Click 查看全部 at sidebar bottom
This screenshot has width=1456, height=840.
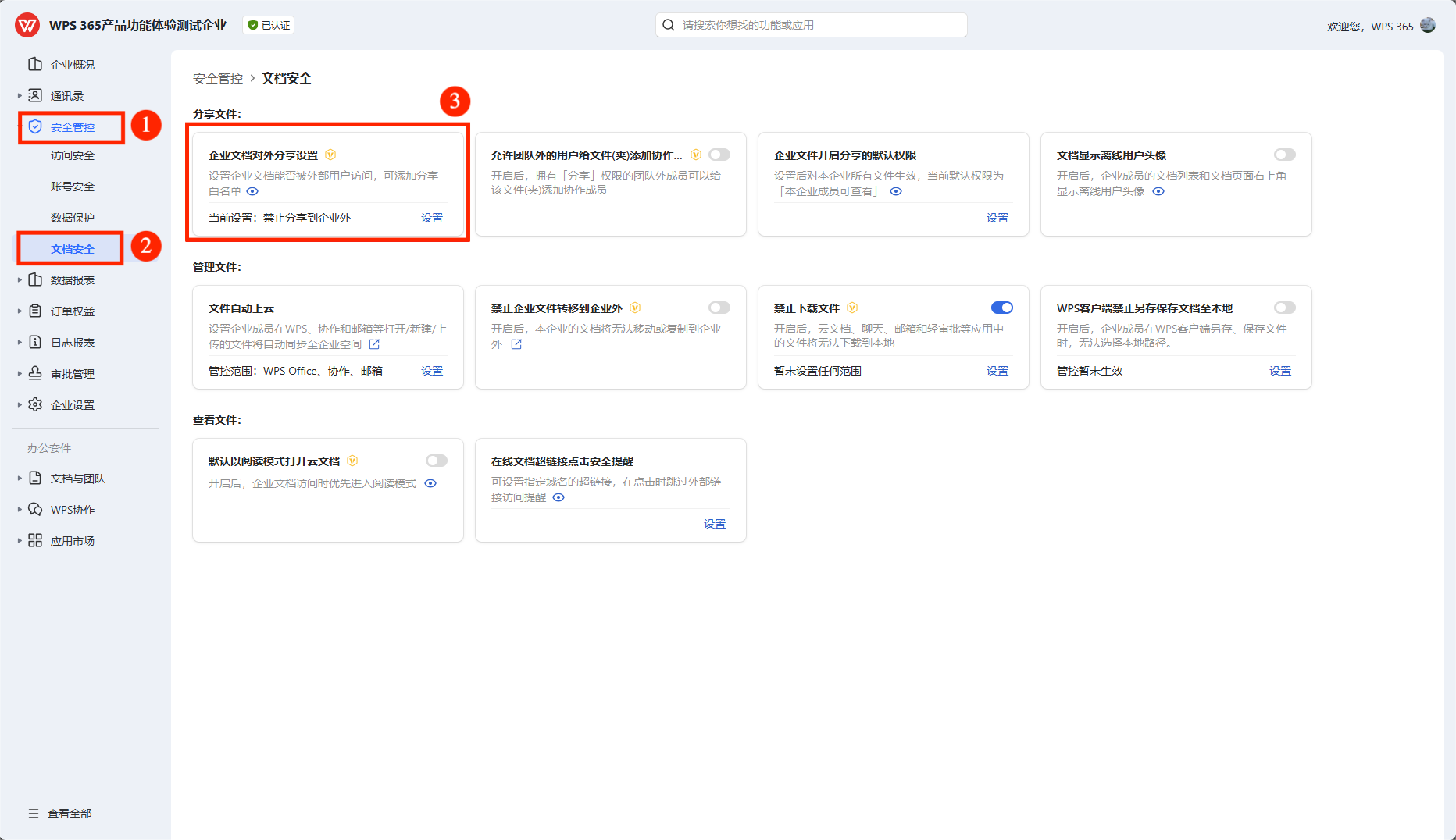pyautogui.click(x=70, y=813)
